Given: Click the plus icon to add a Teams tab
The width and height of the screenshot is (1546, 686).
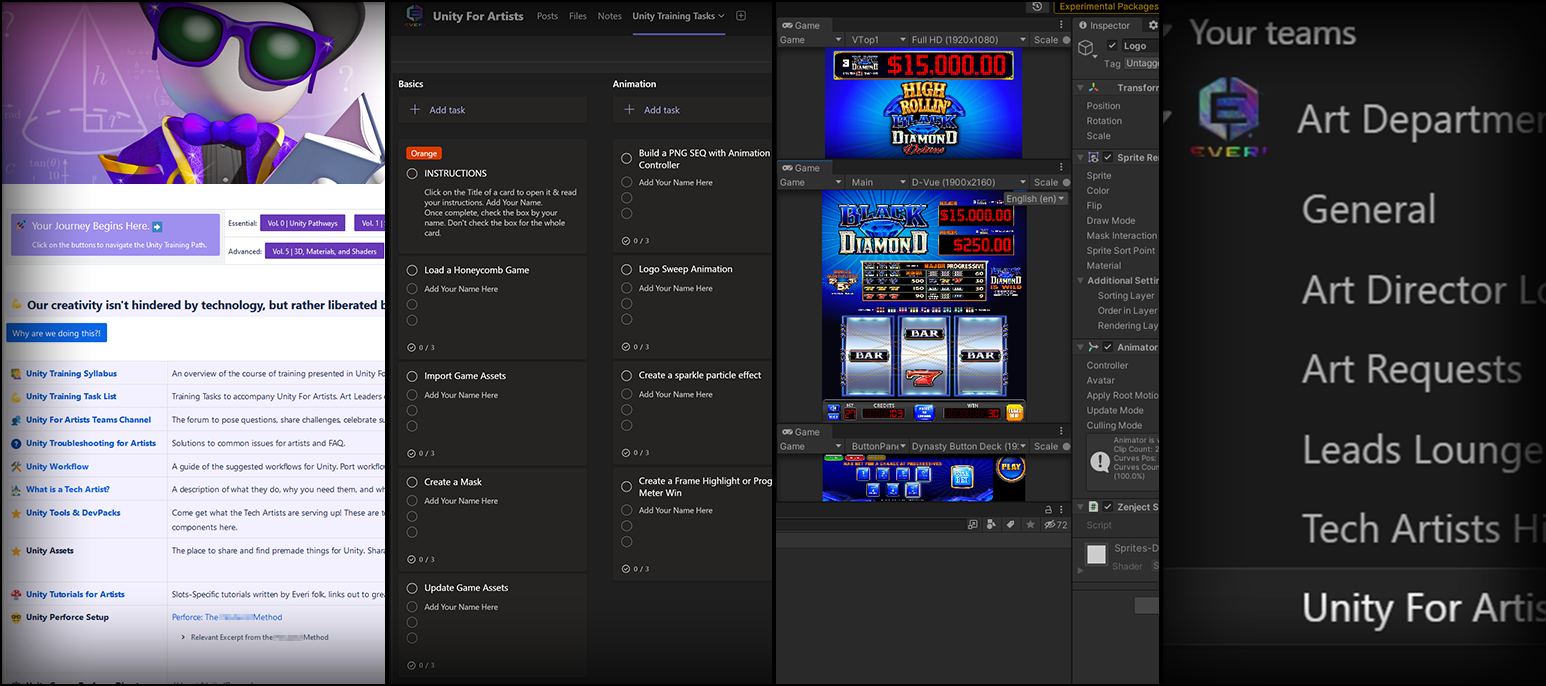Looking at the screenshot, I should (x=741, y=16).
